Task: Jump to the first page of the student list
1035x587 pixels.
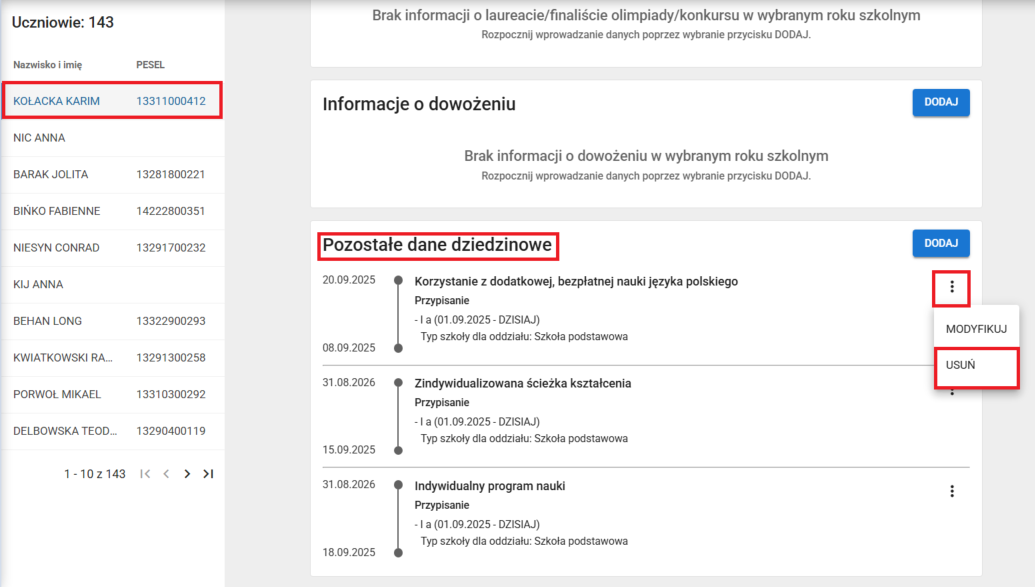Action: 145,474
